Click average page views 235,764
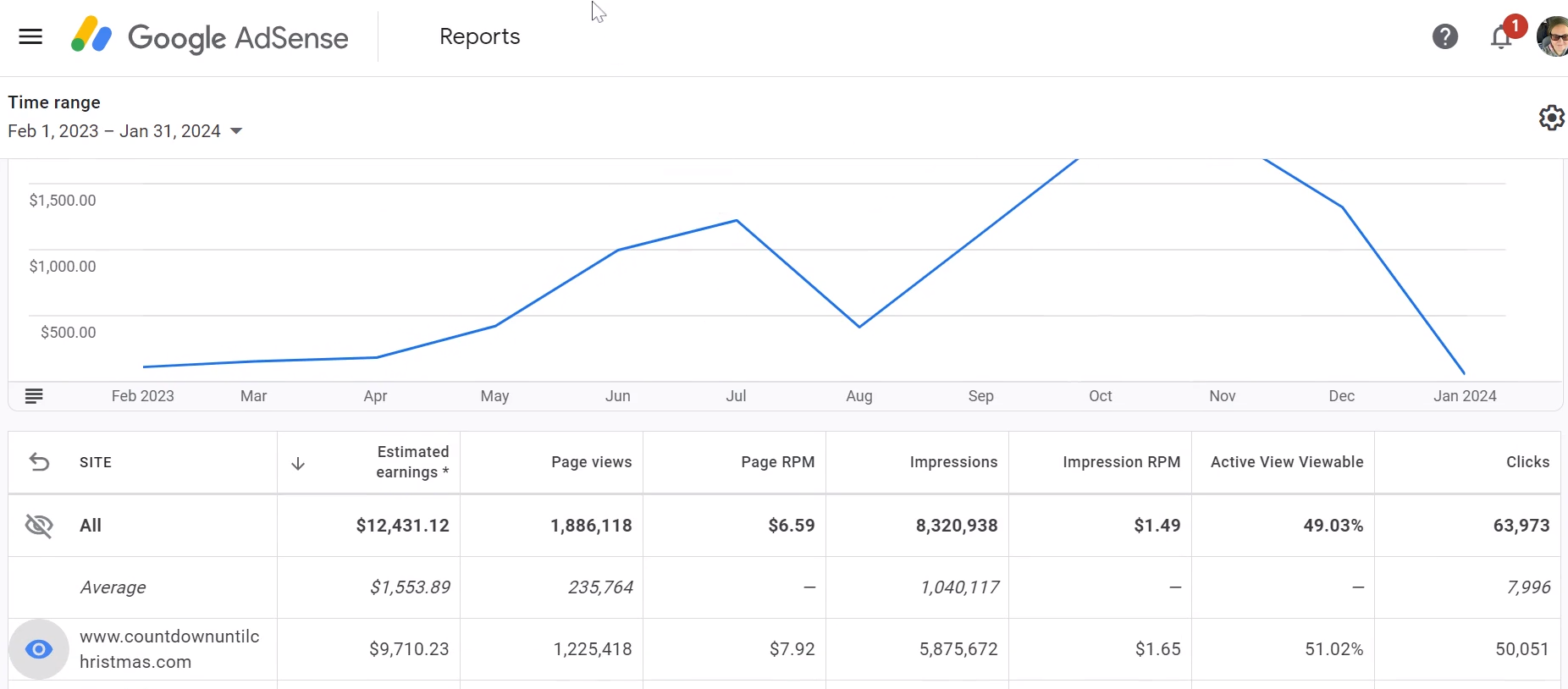 pos(600,587)
